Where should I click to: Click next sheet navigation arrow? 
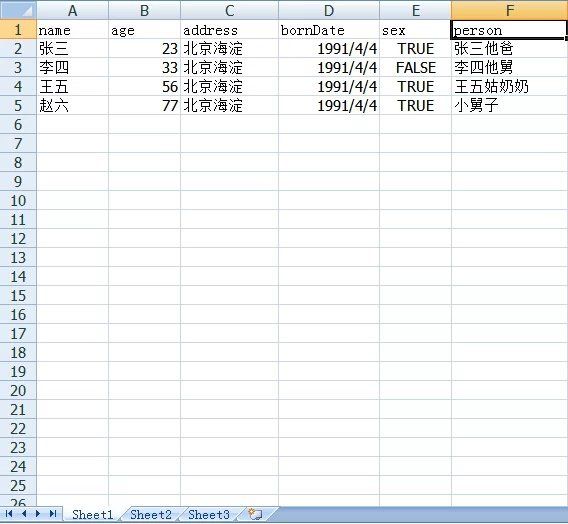(x=38, y=513)
